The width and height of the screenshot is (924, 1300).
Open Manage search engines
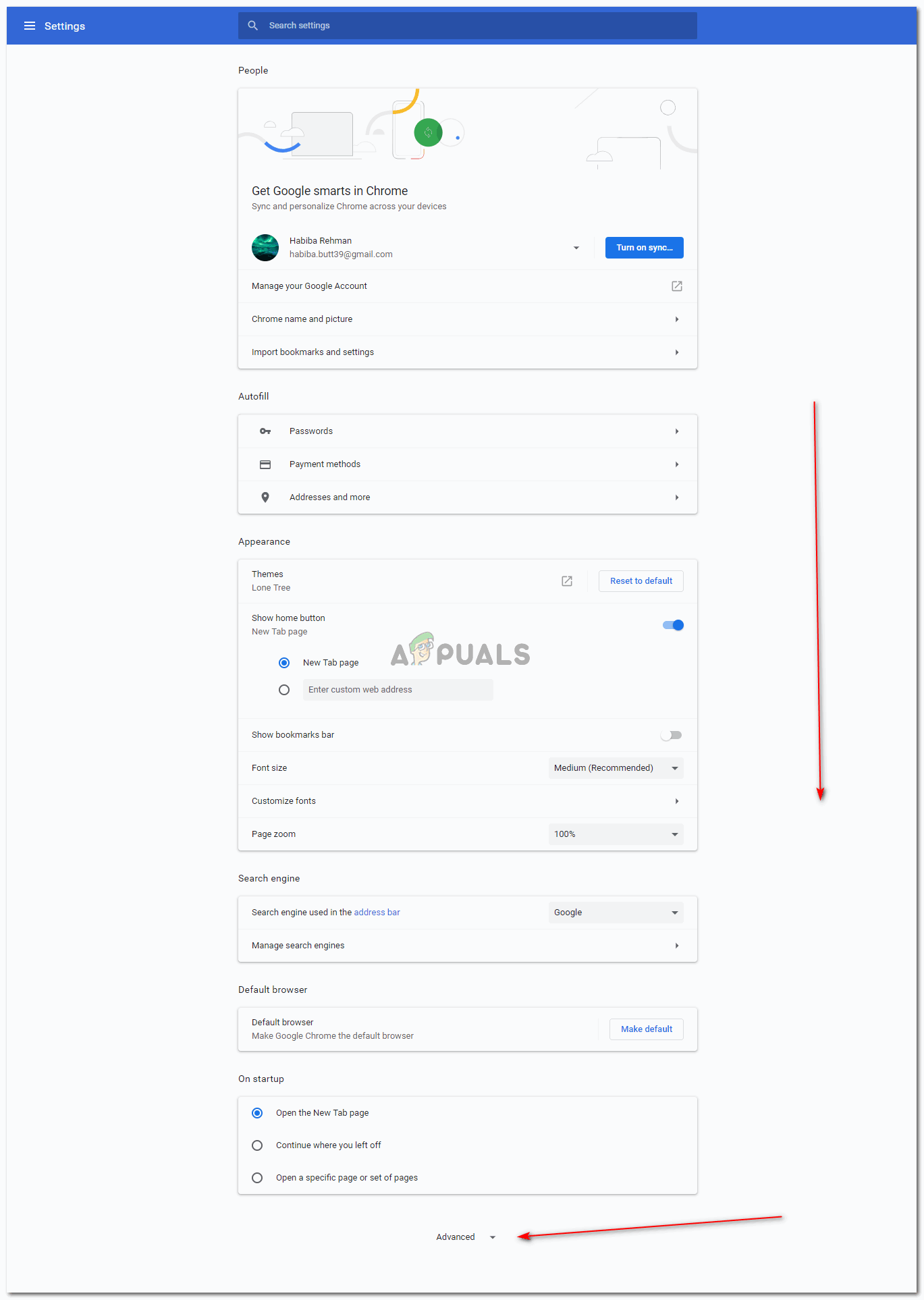tap(467, 946)
